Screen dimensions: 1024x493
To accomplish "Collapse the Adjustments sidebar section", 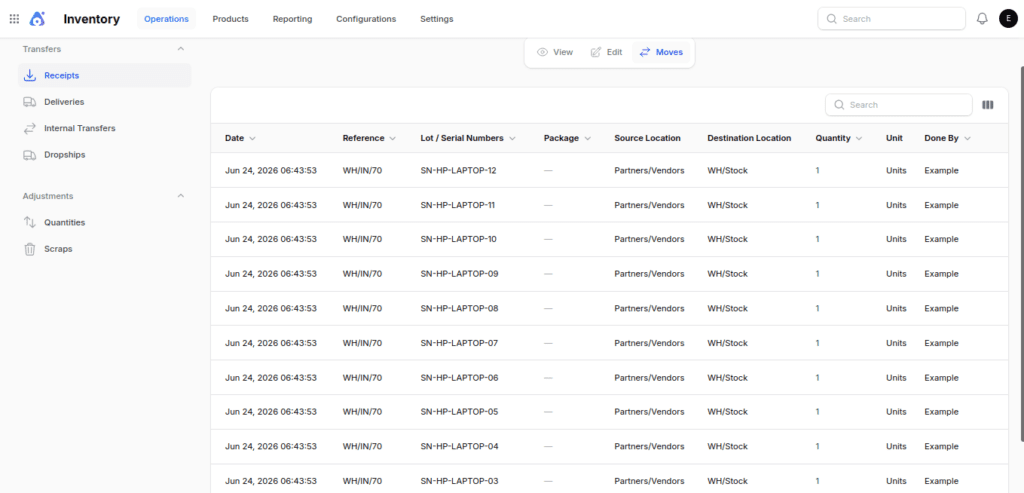I will tap(181, 196).
